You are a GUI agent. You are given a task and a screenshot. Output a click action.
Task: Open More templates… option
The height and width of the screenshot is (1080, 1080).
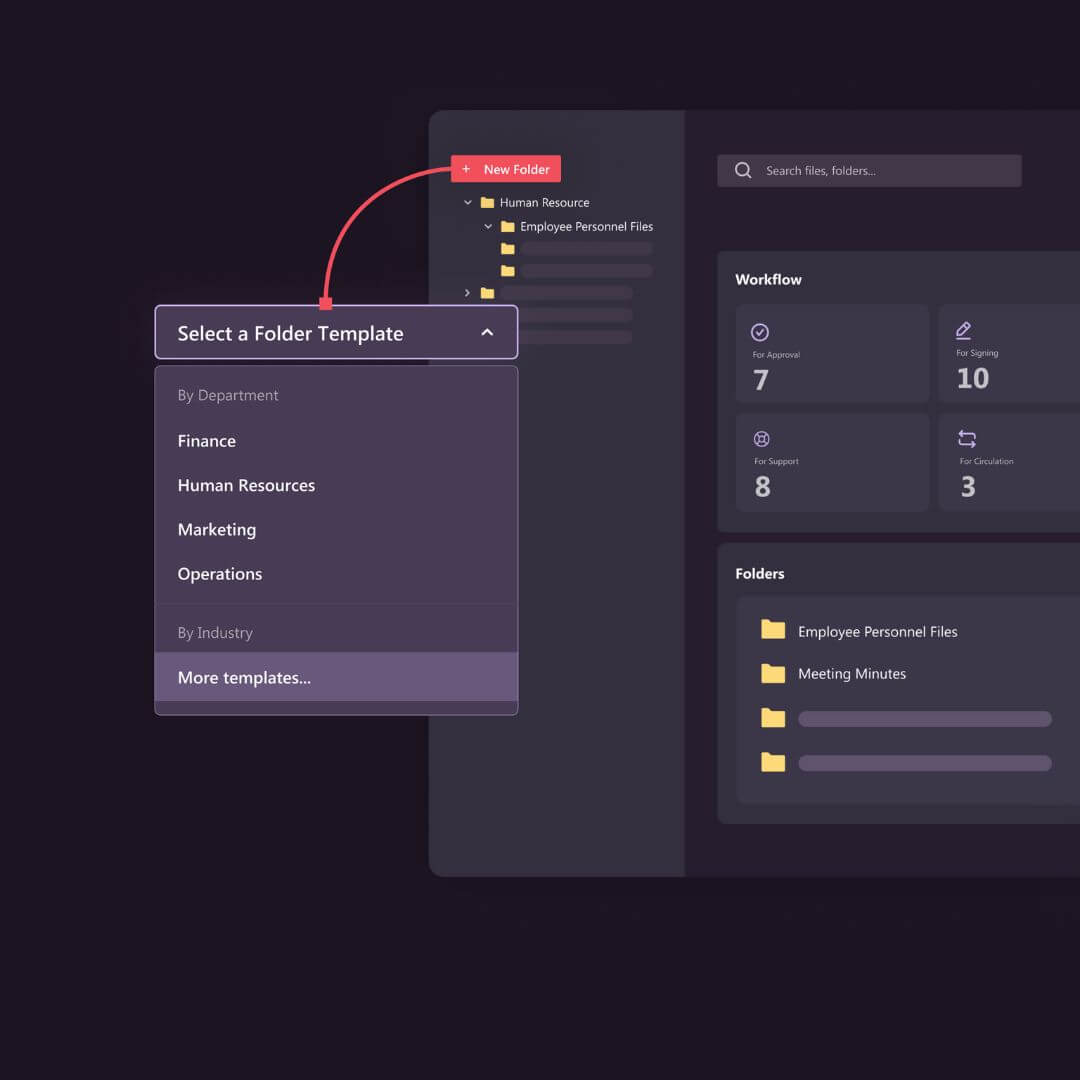244,677
